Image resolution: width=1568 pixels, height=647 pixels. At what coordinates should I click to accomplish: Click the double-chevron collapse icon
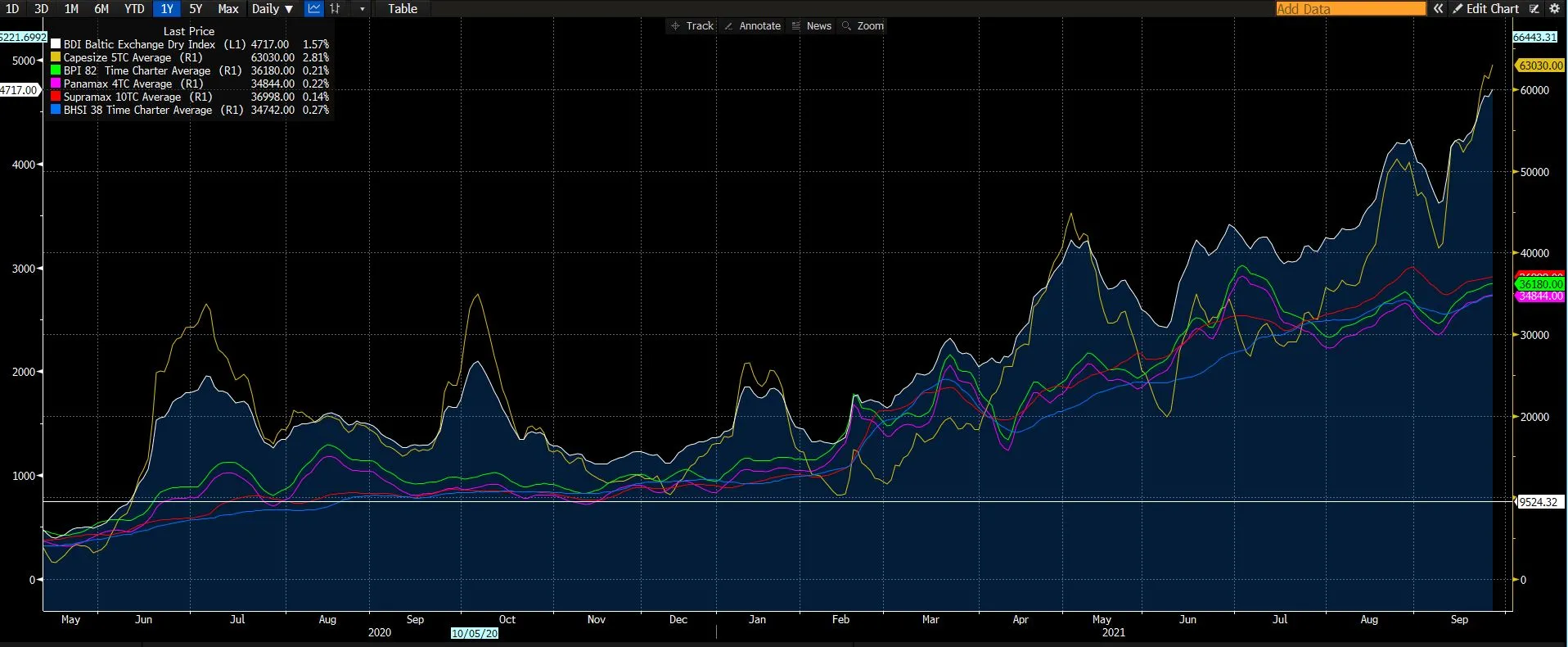(1438, 8)
